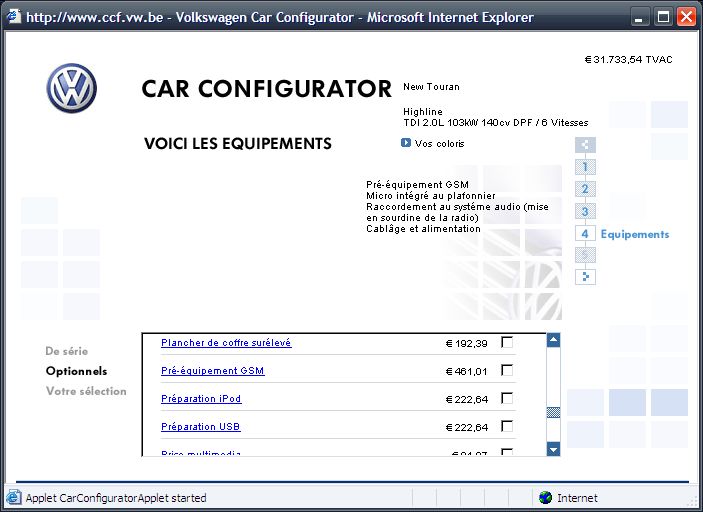Tick the Pré-équipement GSM checkbox

coord(507,370)
